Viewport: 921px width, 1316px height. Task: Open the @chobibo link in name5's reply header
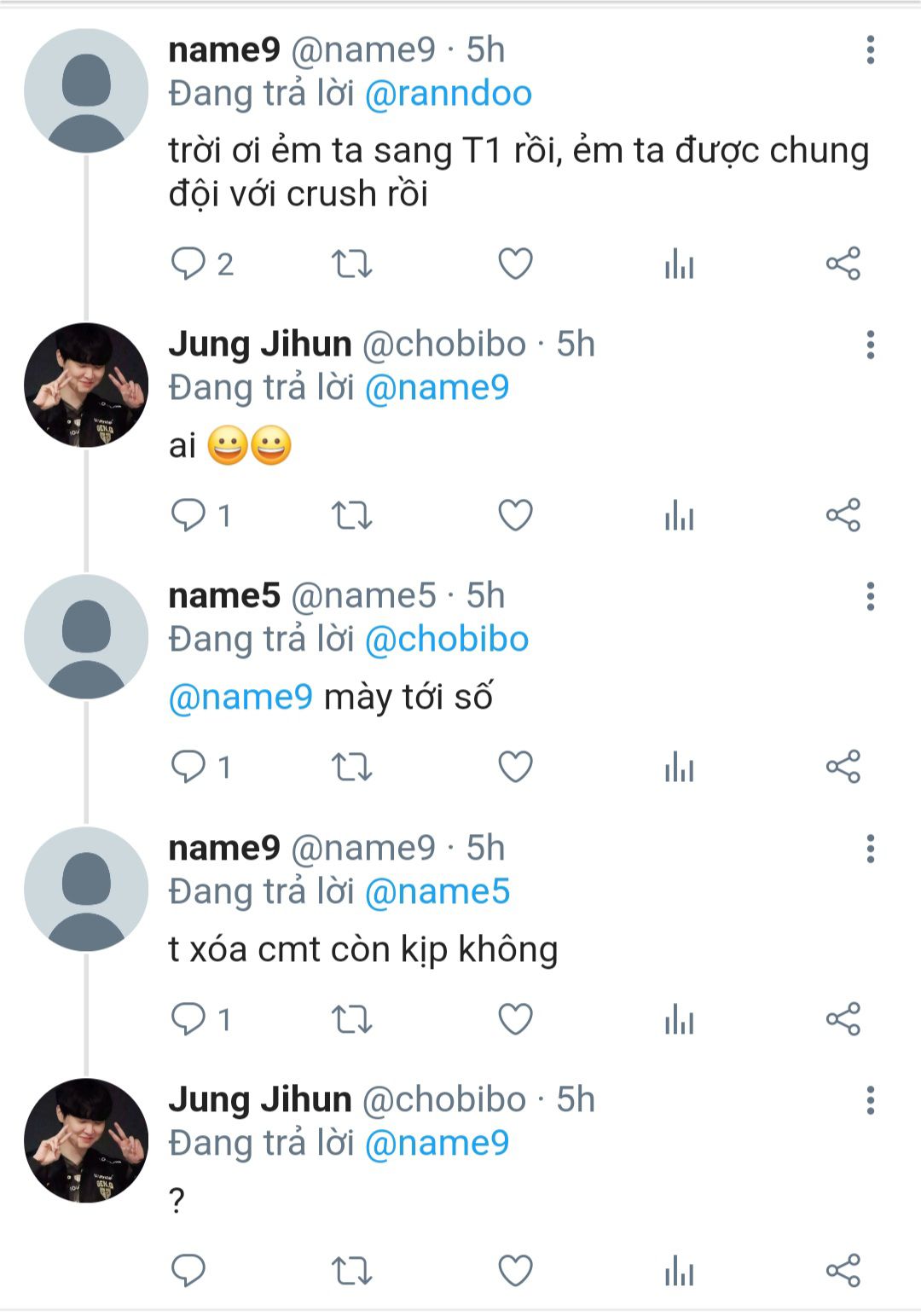(447, 640)
